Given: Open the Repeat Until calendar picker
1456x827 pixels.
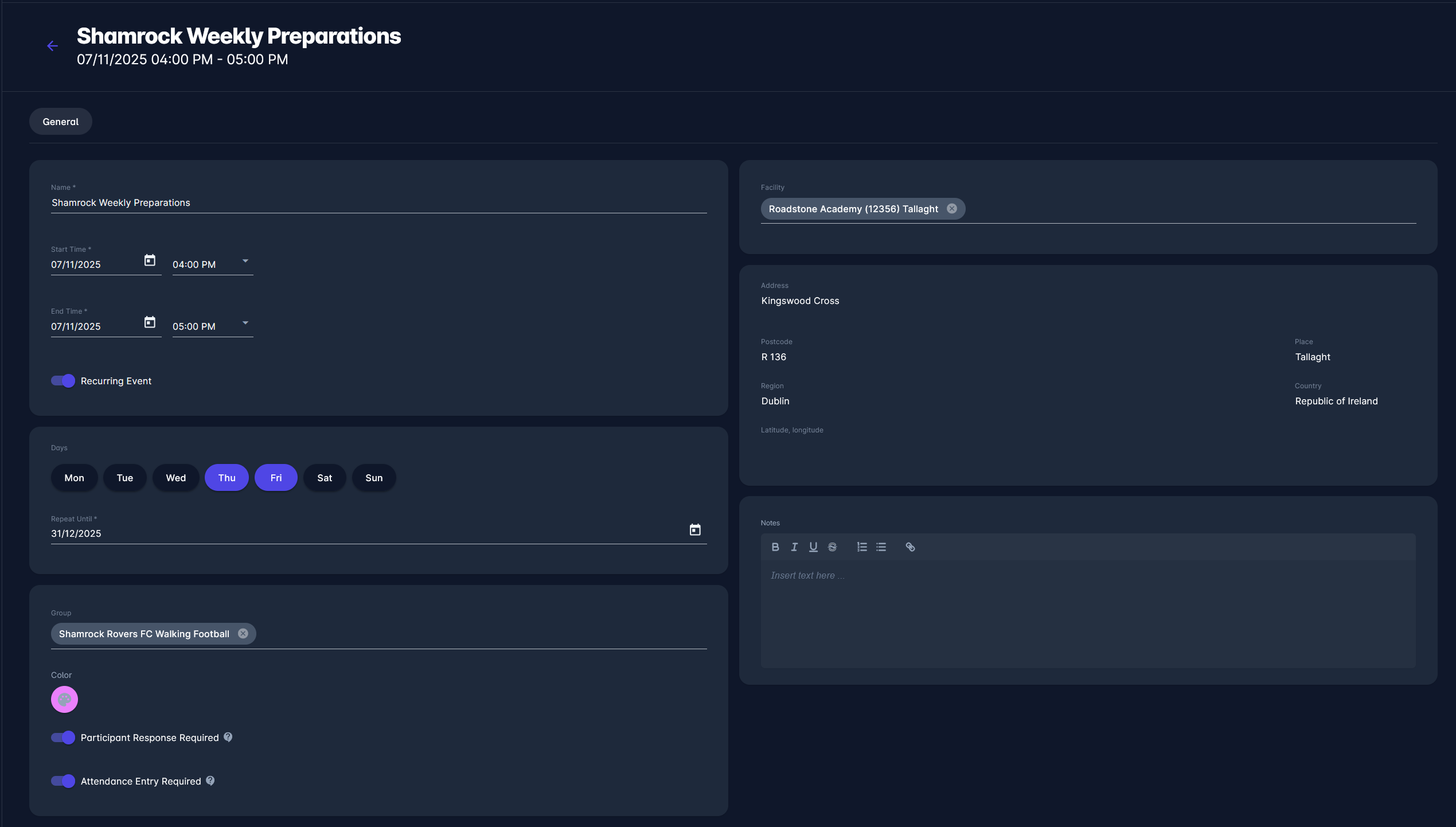Looking at the screenshot, I should (x=695, y=530).
